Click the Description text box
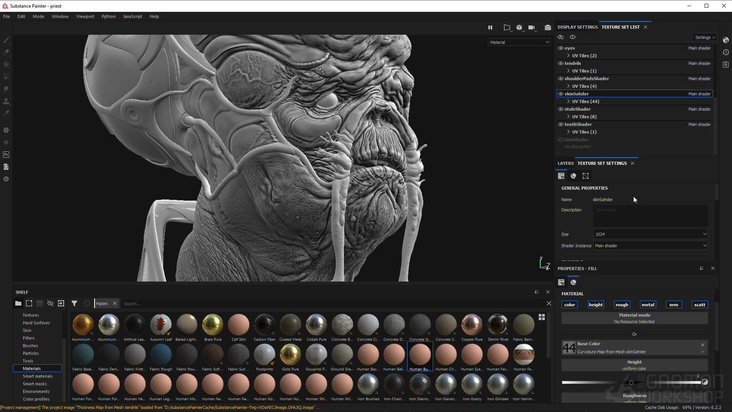732x412 pixels. click(651, 216)
